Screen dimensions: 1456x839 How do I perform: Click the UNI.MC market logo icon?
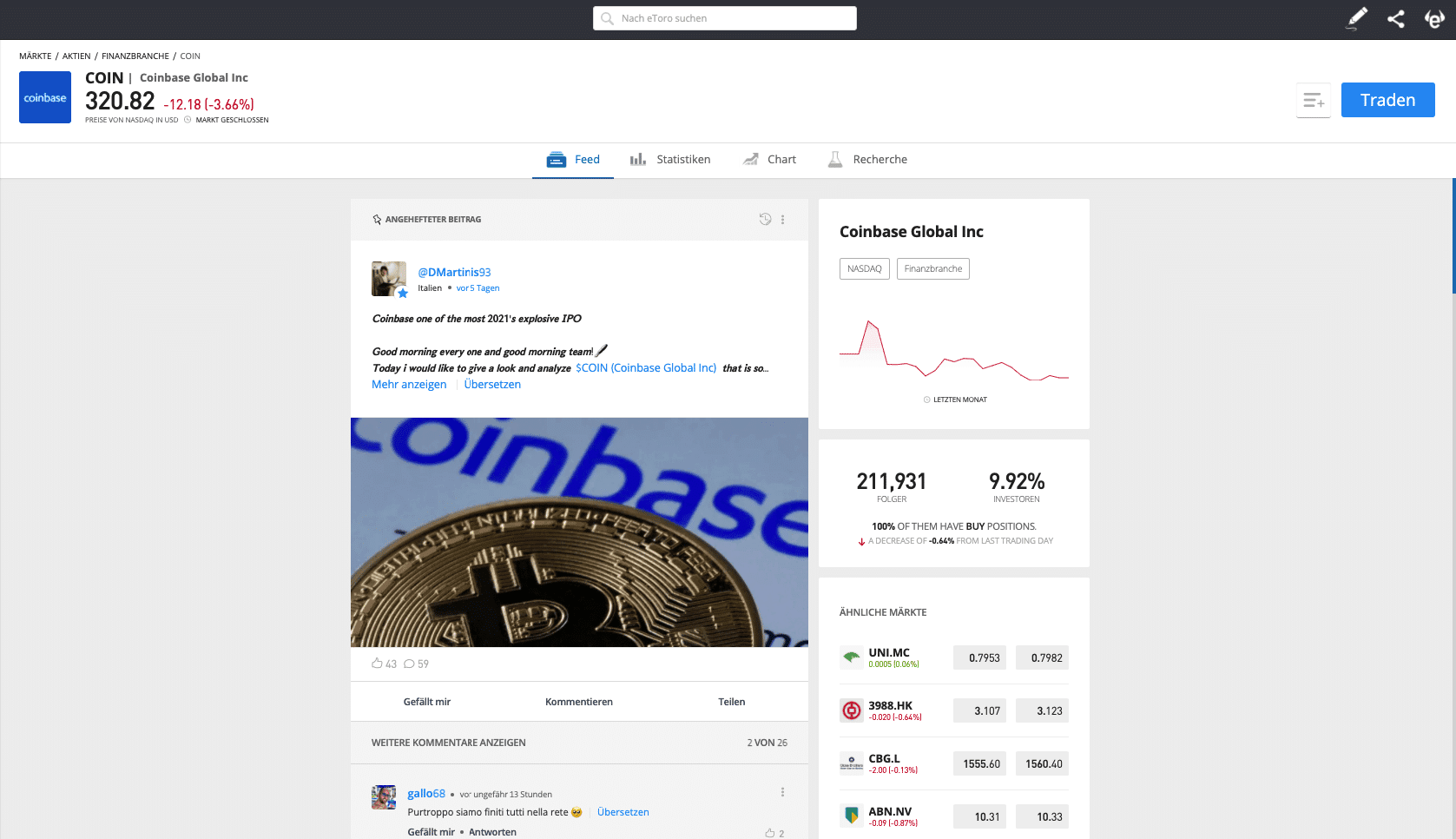852,657
